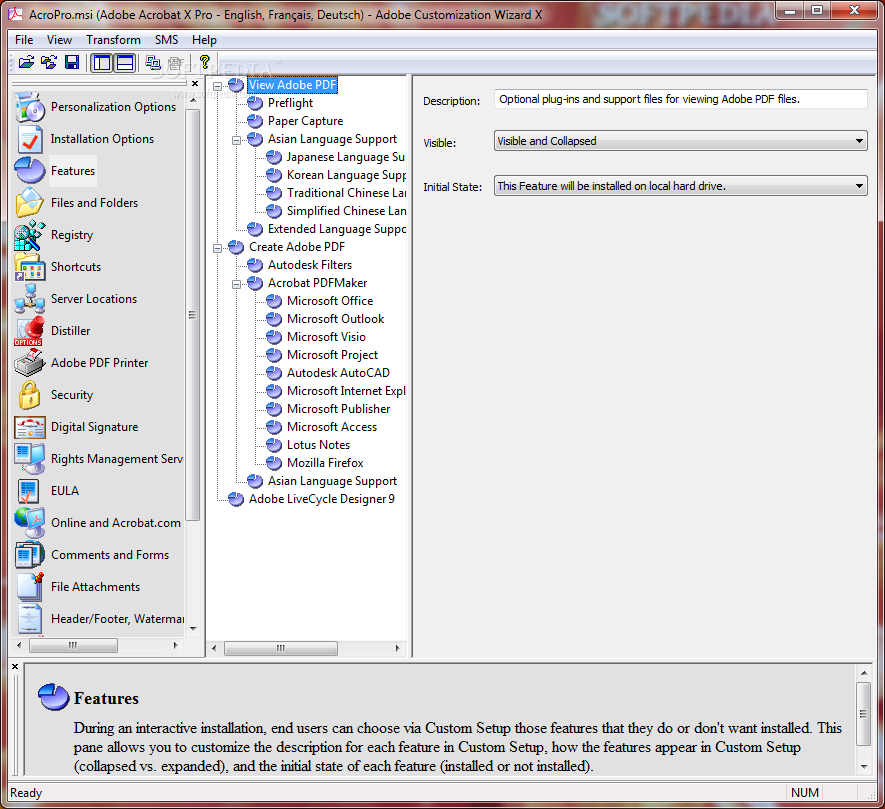Open the Files and Folders icon

pos(30,203)
